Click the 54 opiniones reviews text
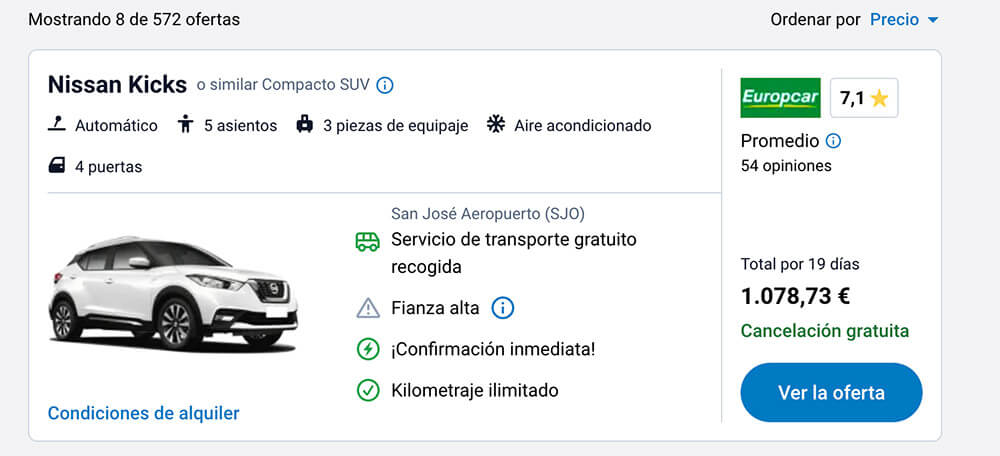This screenshot has height=456, width=1000. pos(786,166)
